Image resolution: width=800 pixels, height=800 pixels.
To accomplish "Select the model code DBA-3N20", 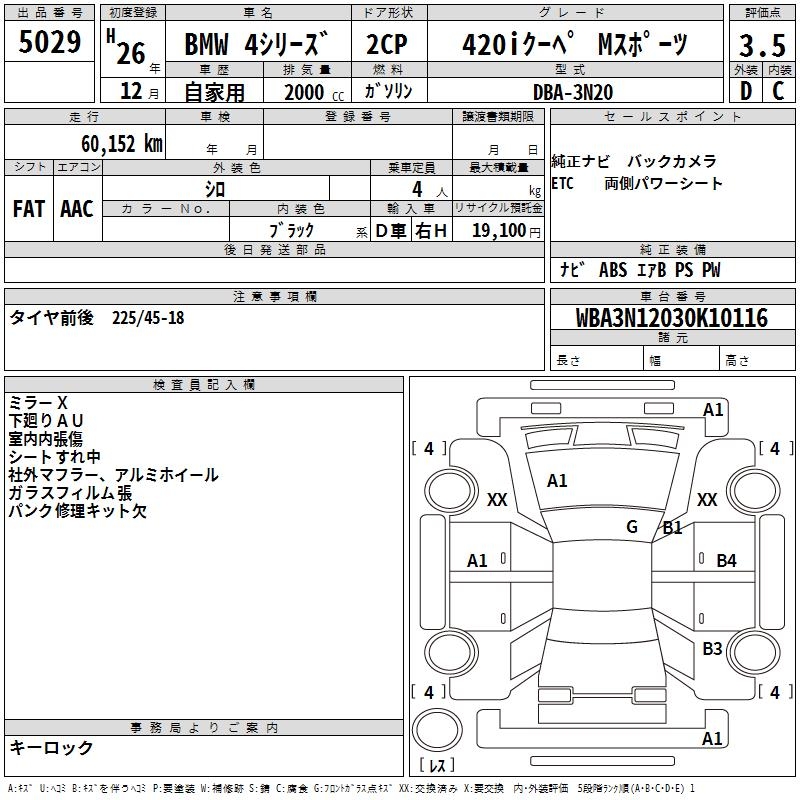I will coord(573,92).
